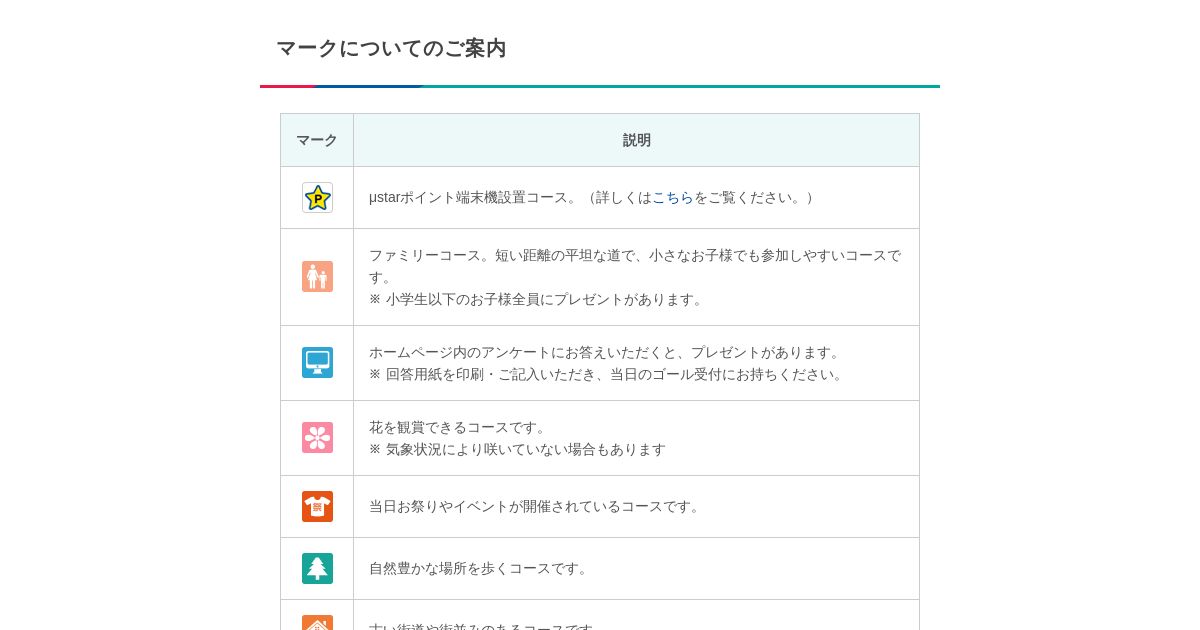Click the note about 気象状況 and blooming
Screen dimensions: 1200x630
[x=517, y=449]
